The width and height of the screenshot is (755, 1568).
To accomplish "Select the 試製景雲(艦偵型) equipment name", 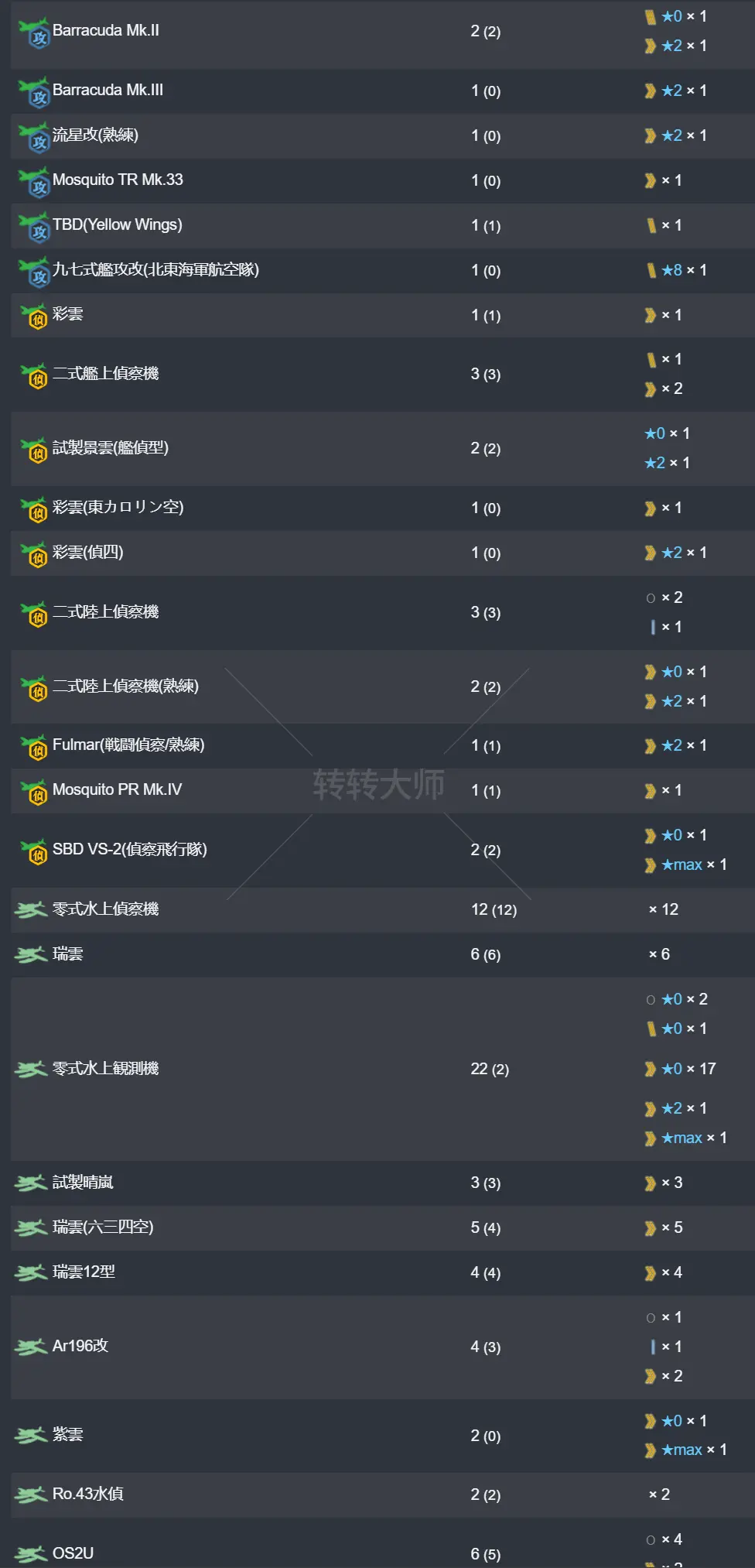I will [110, 448].
